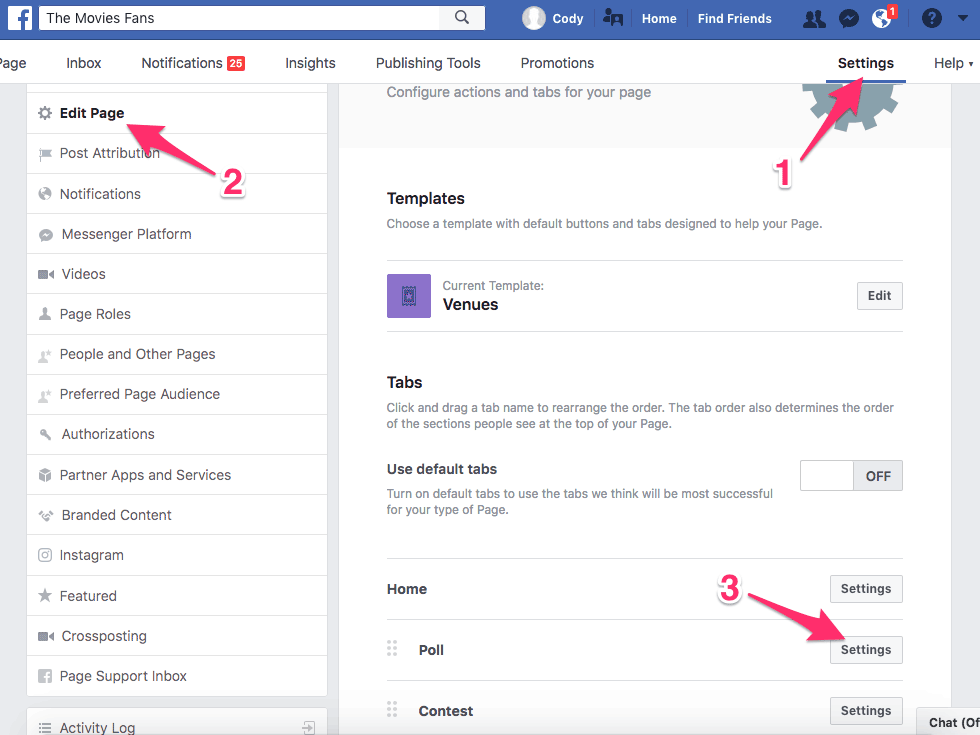This screenshot has width=980, height=735.
Task: Click the Instagram icon in the sidebar
Action: (x=44, y=555)
